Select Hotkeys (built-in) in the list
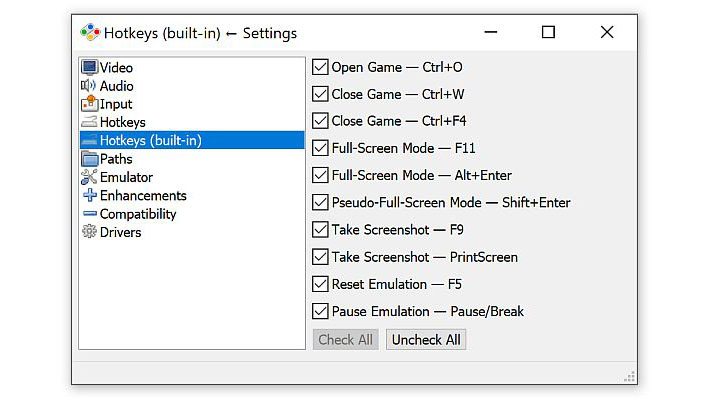710x399 pixels. (192, 140)
